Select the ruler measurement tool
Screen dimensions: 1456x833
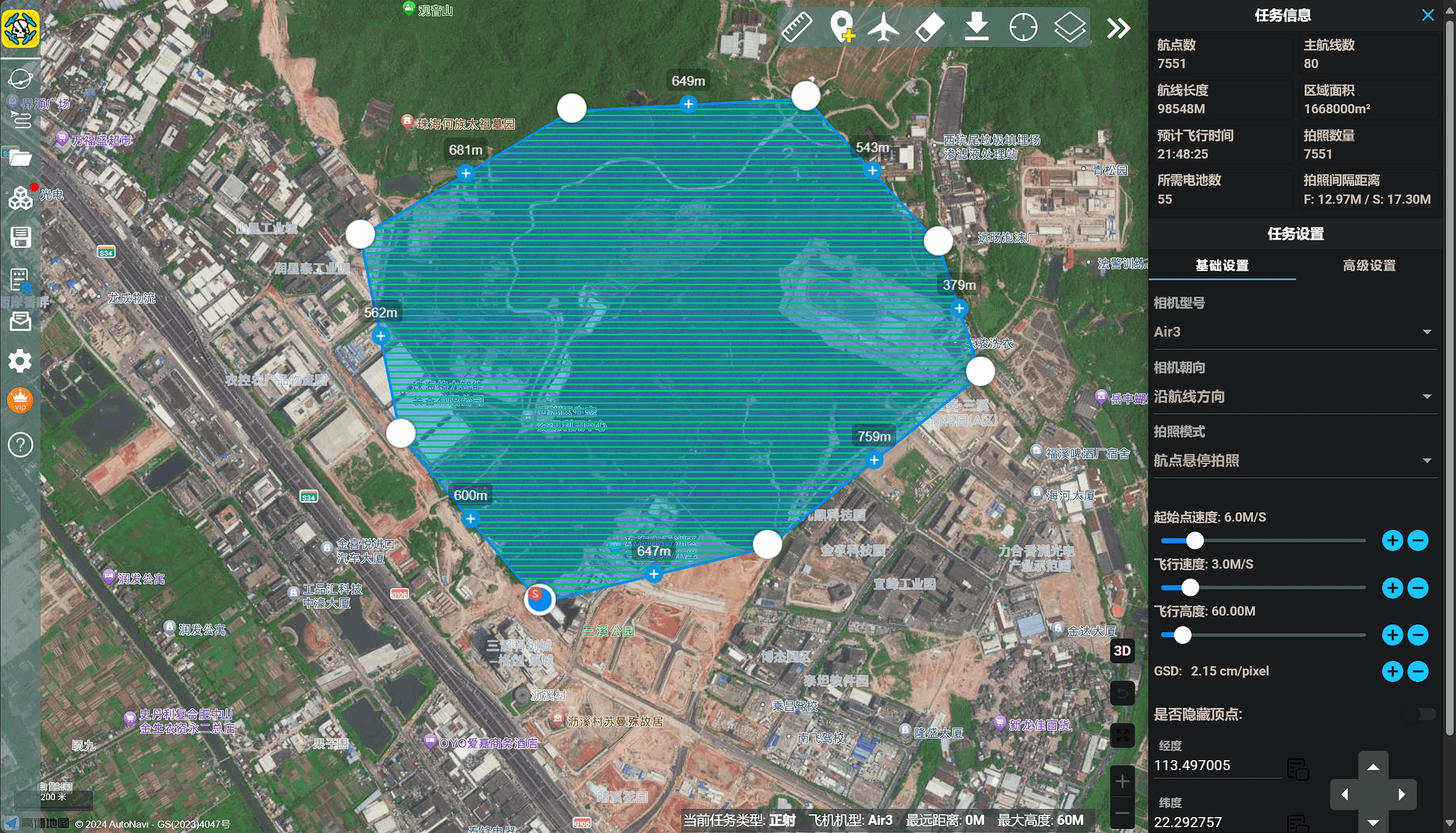click(x=797, y=27)
